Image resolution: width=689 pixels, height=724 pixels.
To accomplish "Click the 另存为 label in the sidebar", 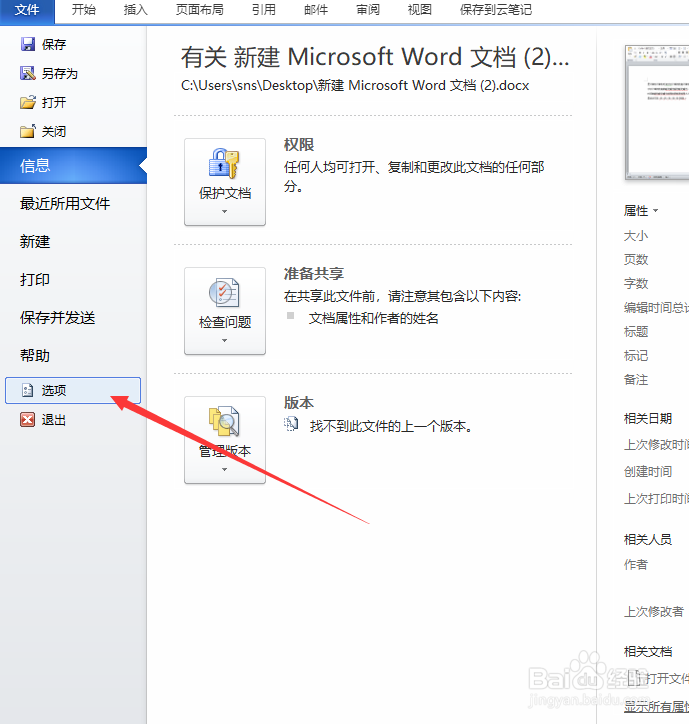I will (x=60, y=73).
